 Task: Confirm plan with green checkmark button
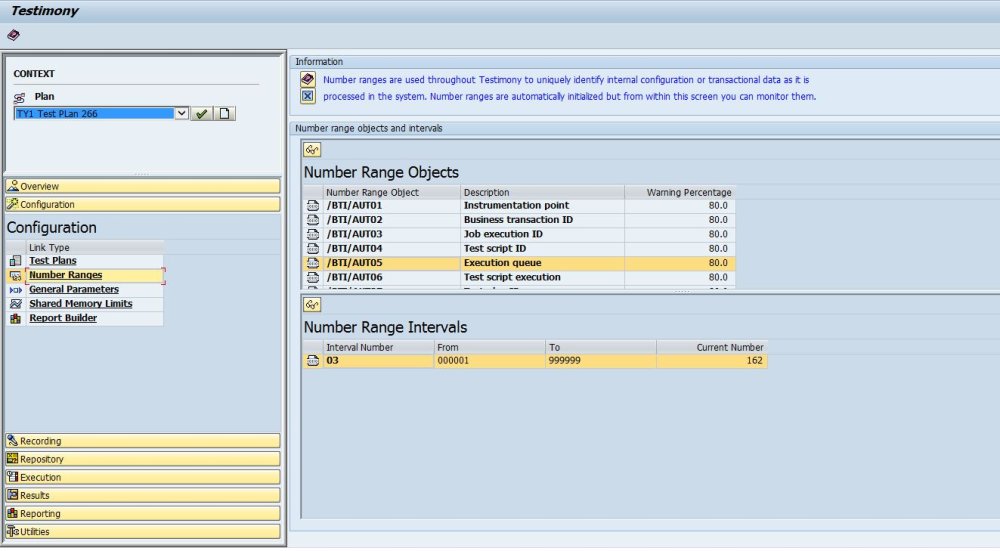click(x=202, y=114)
